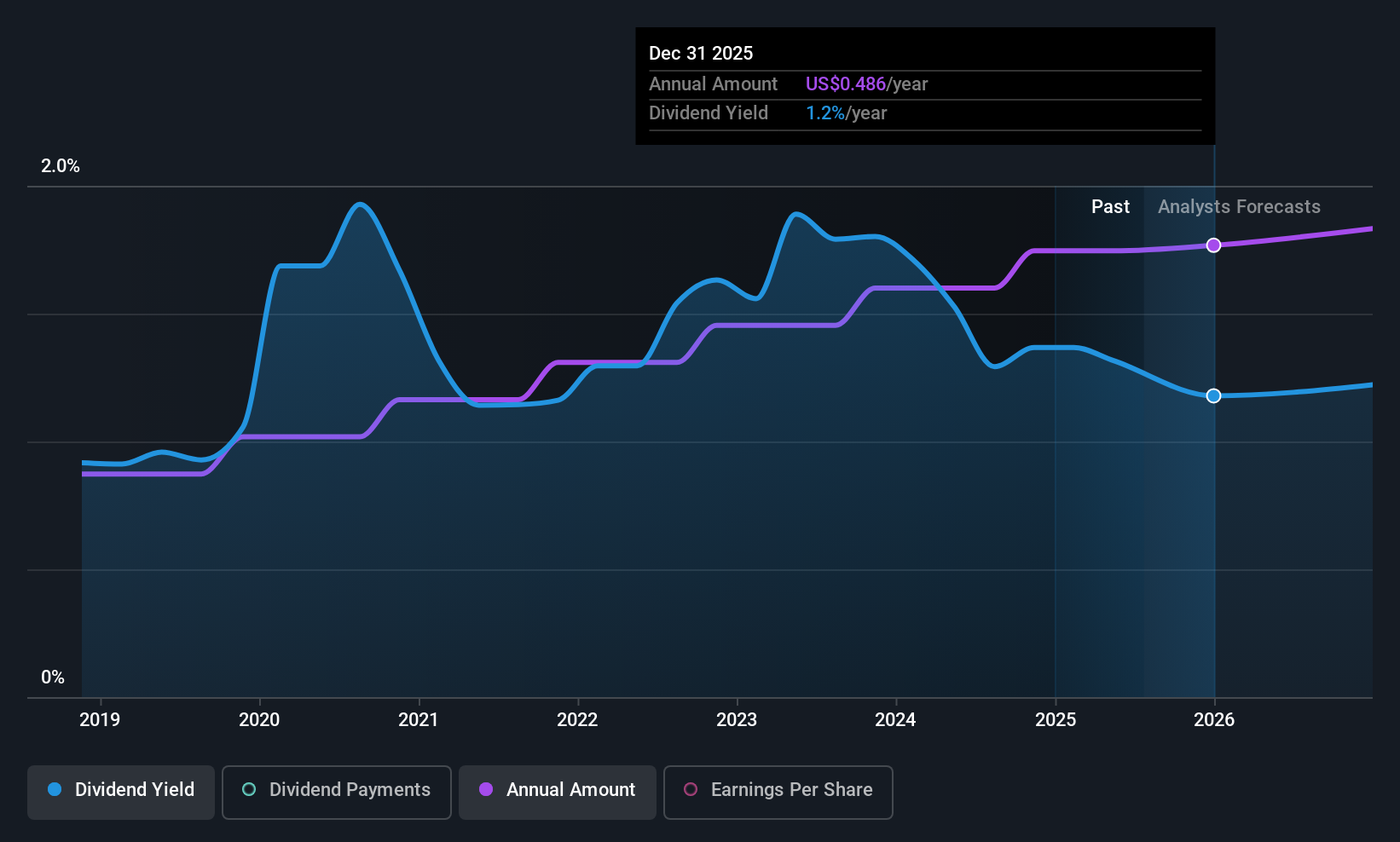This screenshot has height=842, width=1400.
Task: Enable the Dividend Payments series
Action: tap(337, 793)
